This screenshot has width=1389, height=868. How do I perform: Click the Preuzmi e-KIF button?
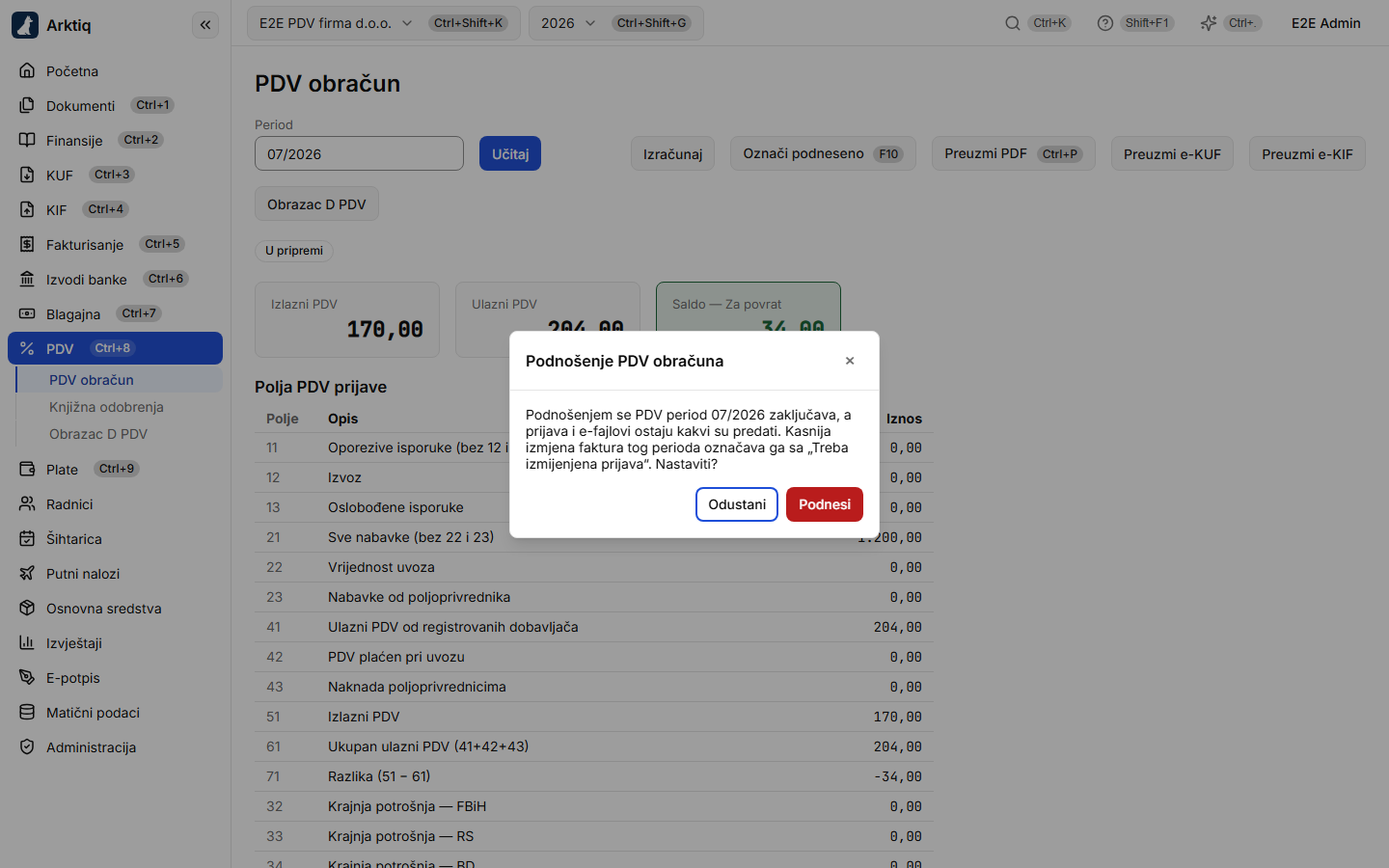[1307, 153]
